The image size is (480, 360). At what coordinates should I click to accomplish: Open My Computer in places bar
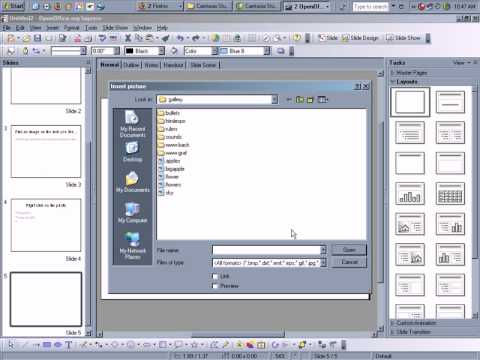point(132,212)
